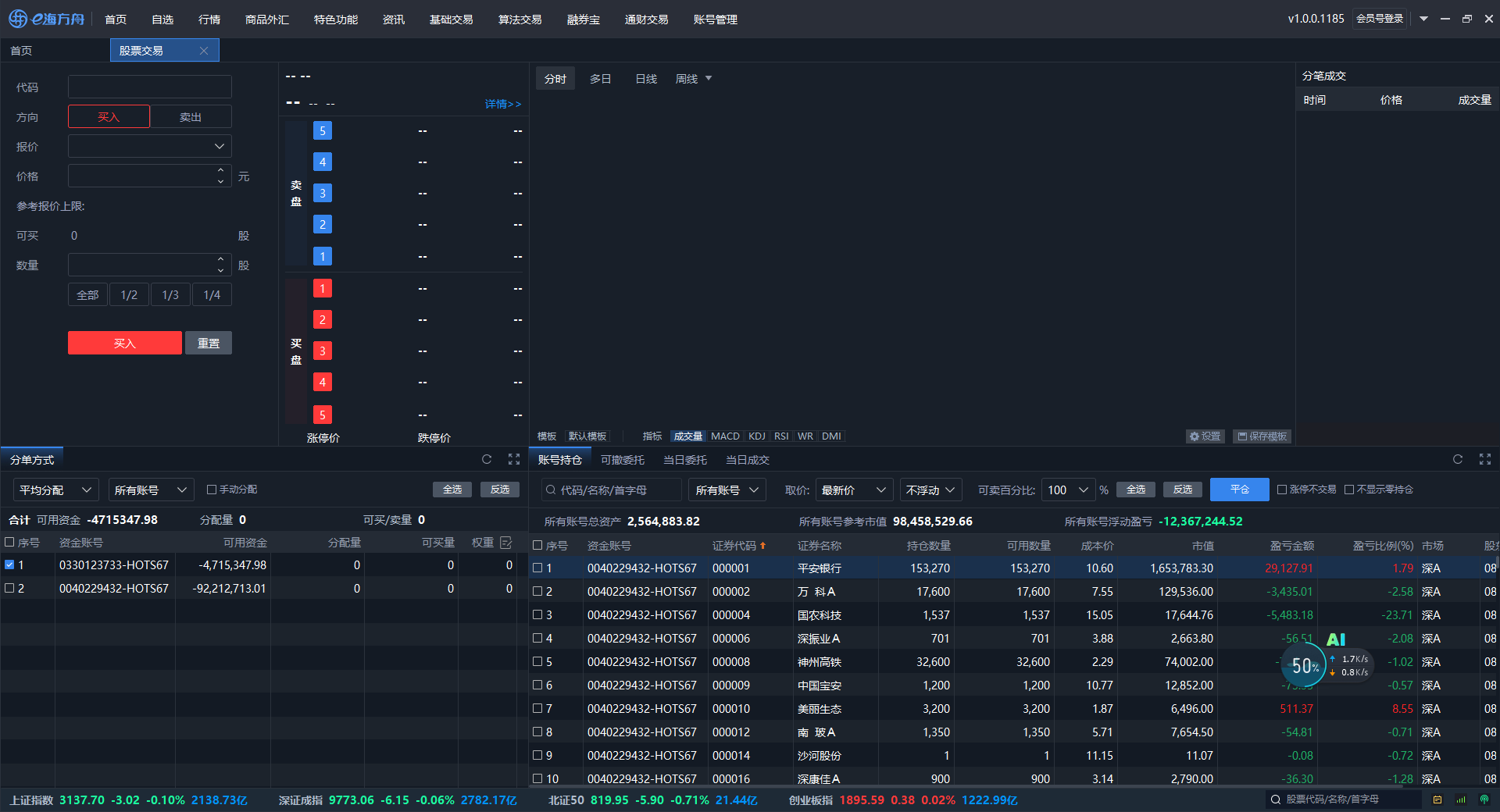Click the 代码 input field
The image size is (1500, 812).
150,87
